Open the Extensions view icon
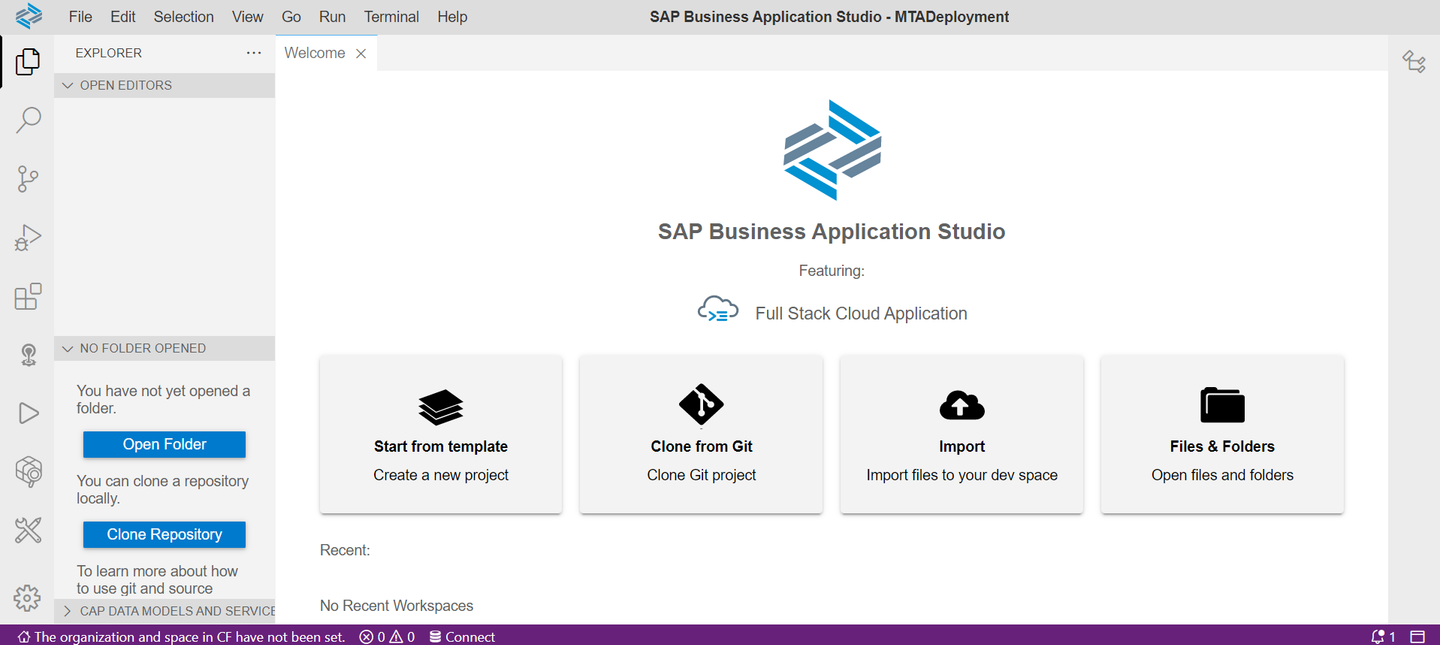 pyautogui.click(x=28, y=296)
